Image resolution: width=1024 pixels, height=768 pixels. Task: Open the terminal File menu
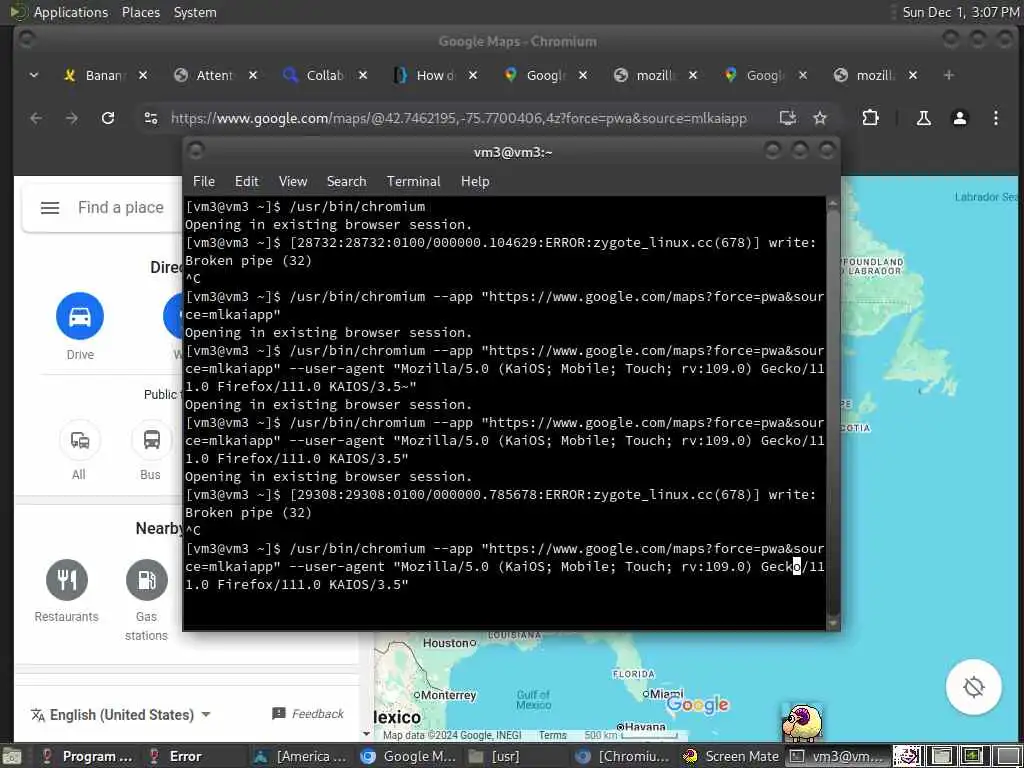point(204,182)
